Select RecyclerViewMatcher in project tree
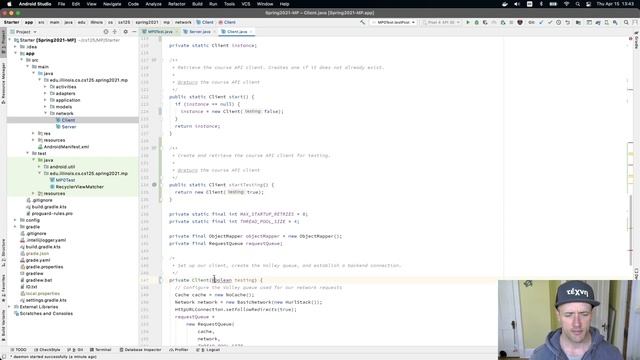The height and width of the screenshot is (360, 640). (80, 187)
